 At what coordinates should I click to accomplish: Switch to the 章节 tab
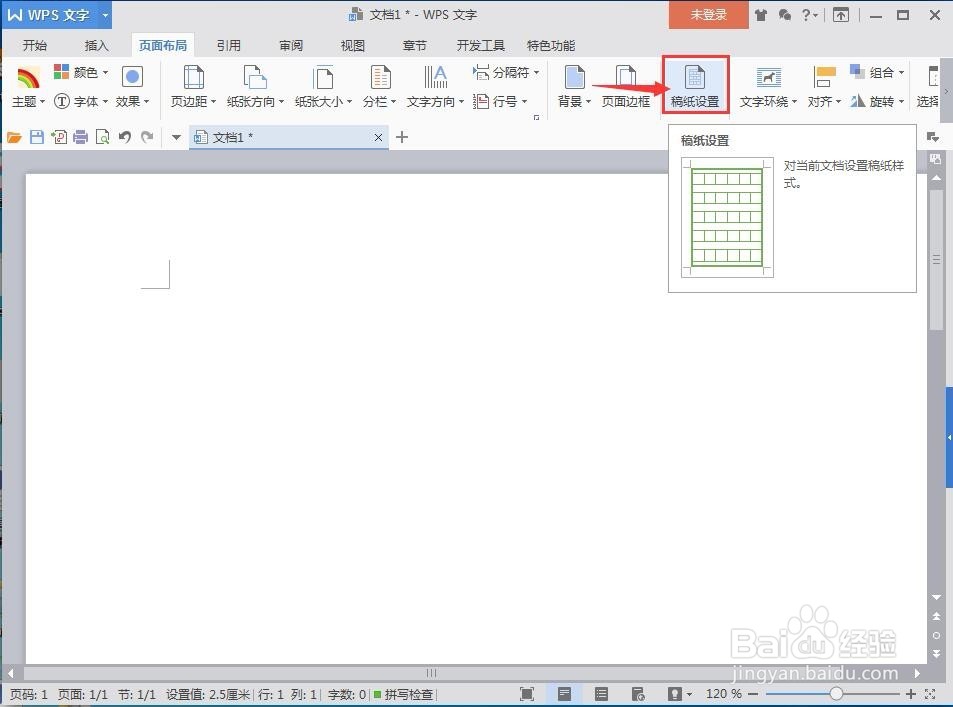(x=415, y=46)
